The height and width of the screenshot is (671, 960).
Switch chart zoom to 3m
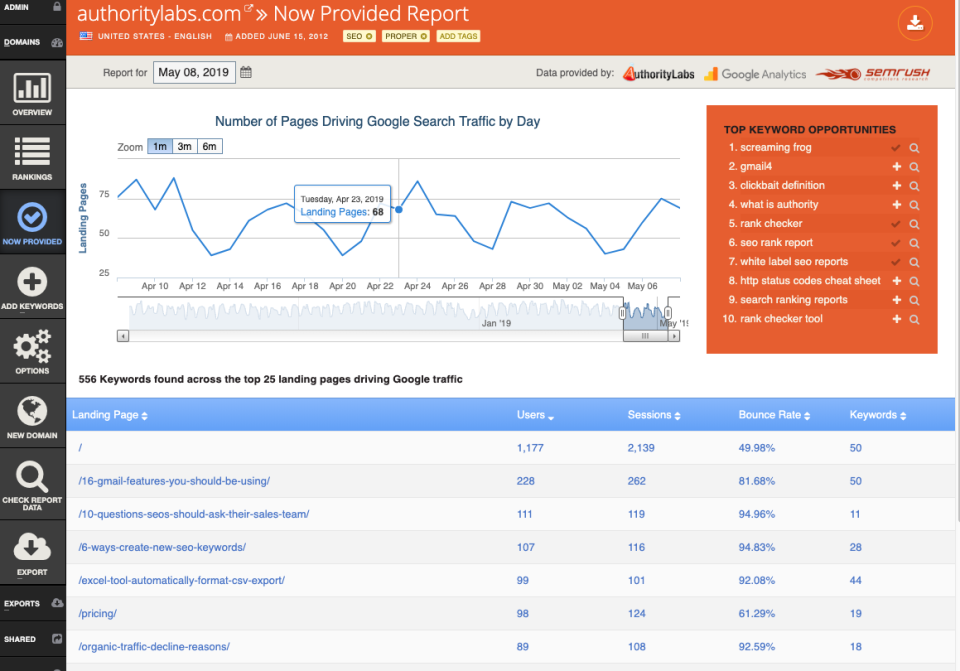(183, 145)
